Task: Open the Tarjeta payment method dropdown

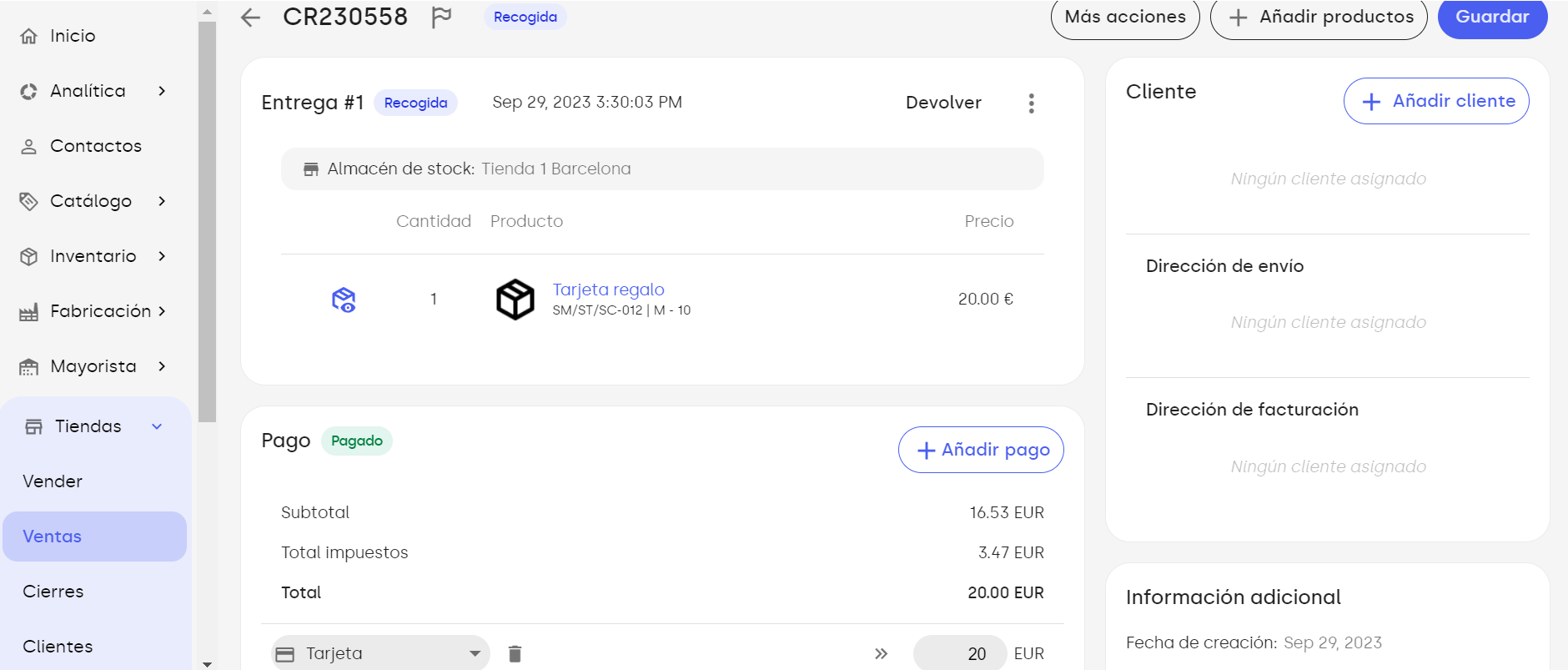Action: click(x=380, y=653)
